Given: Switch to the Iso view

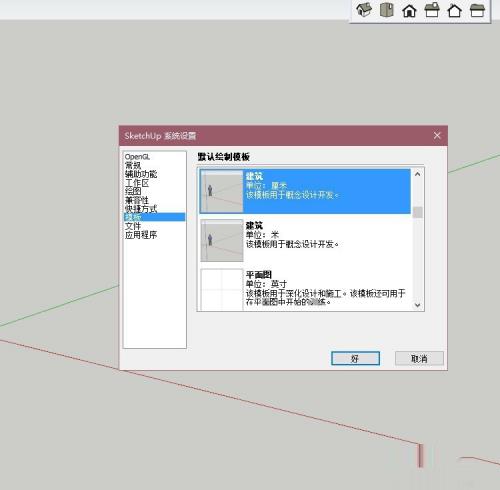Looking at the screenshot, I should point(364,10).
